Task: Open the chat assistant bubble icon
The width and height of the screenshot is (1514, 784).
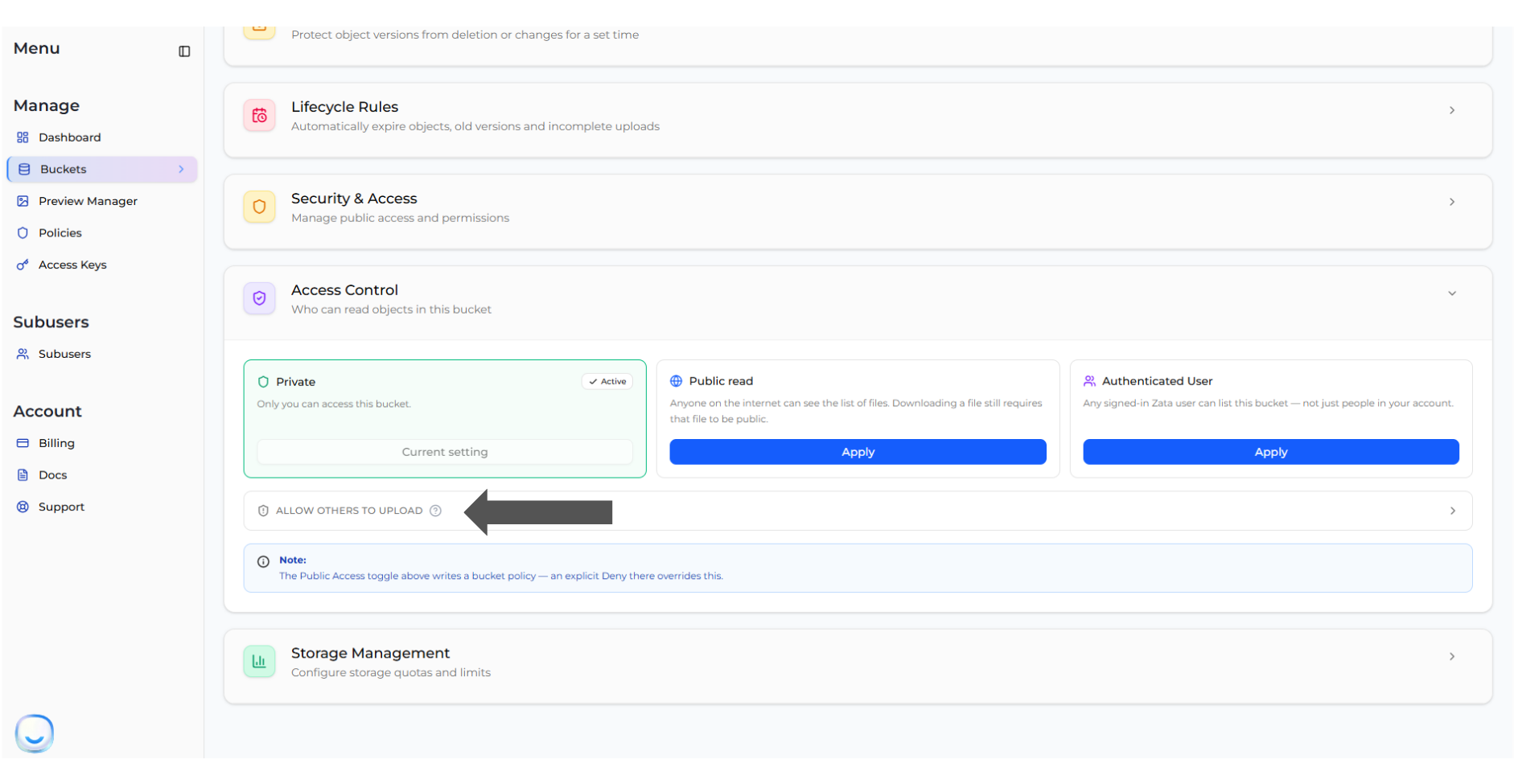Action: point(35,733)
